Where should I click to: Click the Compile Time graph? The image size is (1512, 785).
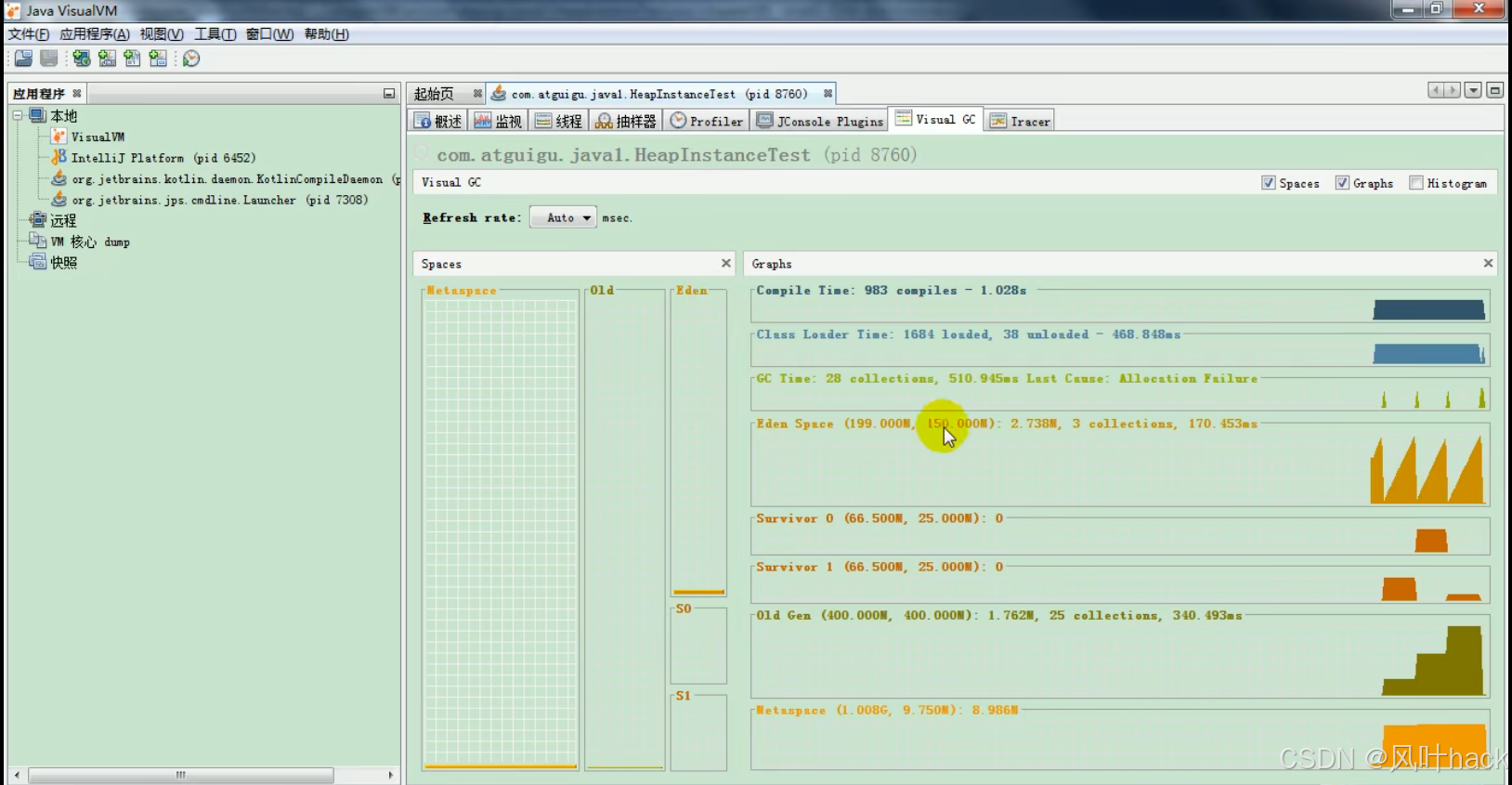(x=1120, y=308)
